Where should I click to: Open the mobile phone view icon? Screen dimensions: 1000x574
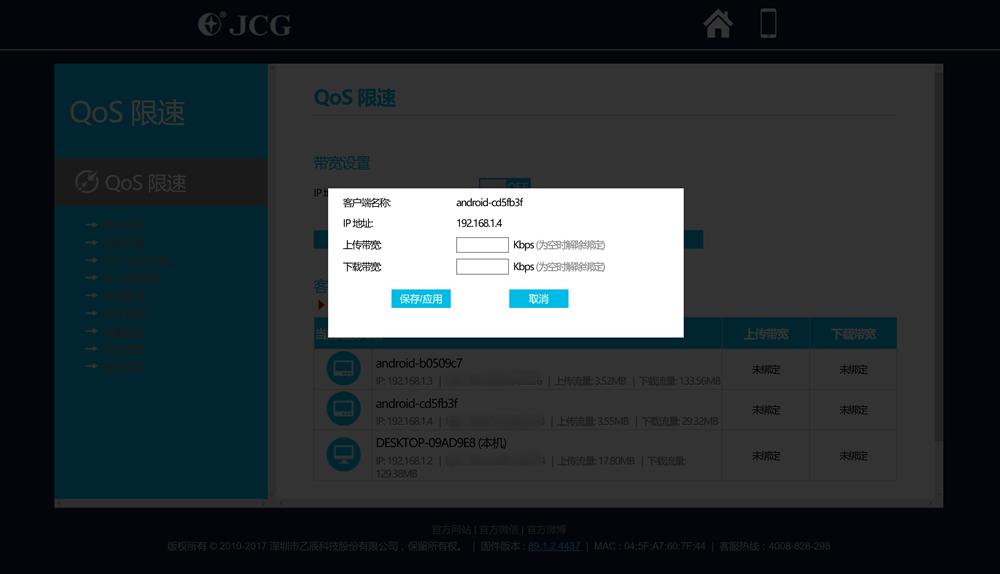(x=768, y=24)
